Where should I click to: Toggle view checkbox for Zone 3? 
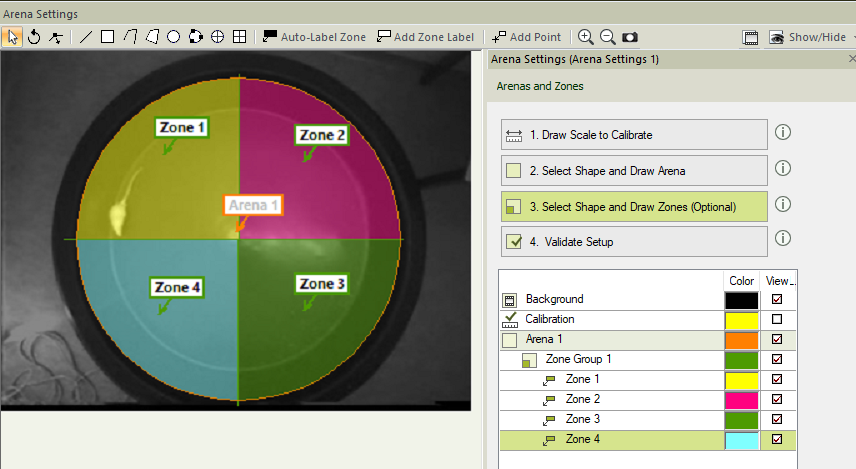777,419
